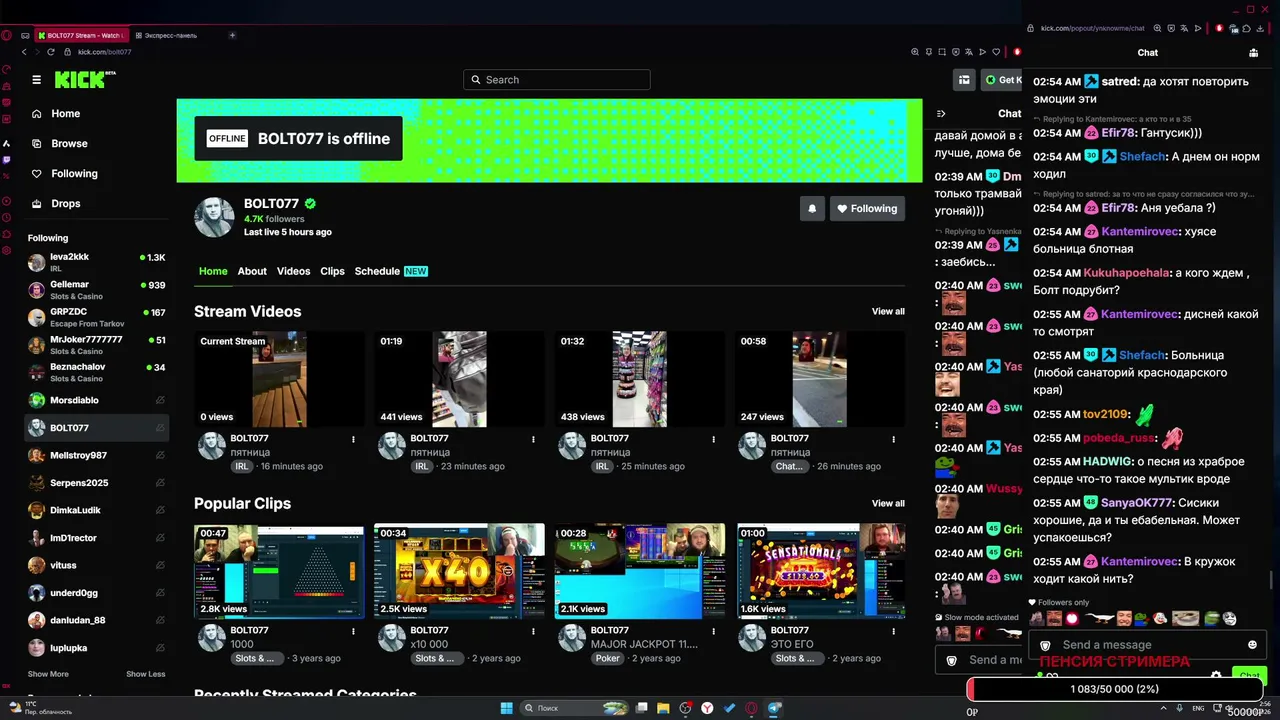The height and width of the screenshot is (720, 1280).
Task: Open options menu for the clip titled 1000
Action: point(353,631)
